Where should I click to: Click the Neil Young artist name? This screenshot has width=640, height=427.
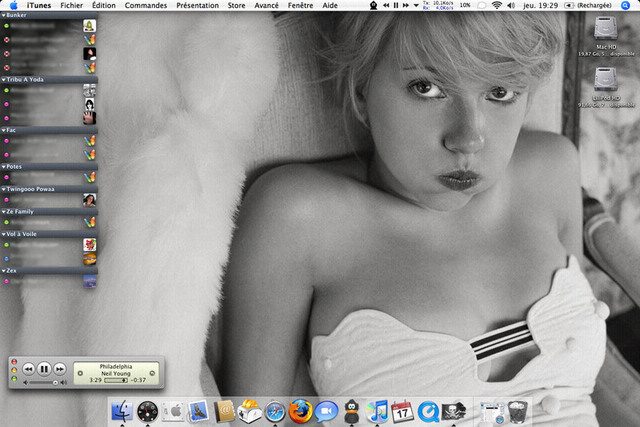[x=116, y=373]
